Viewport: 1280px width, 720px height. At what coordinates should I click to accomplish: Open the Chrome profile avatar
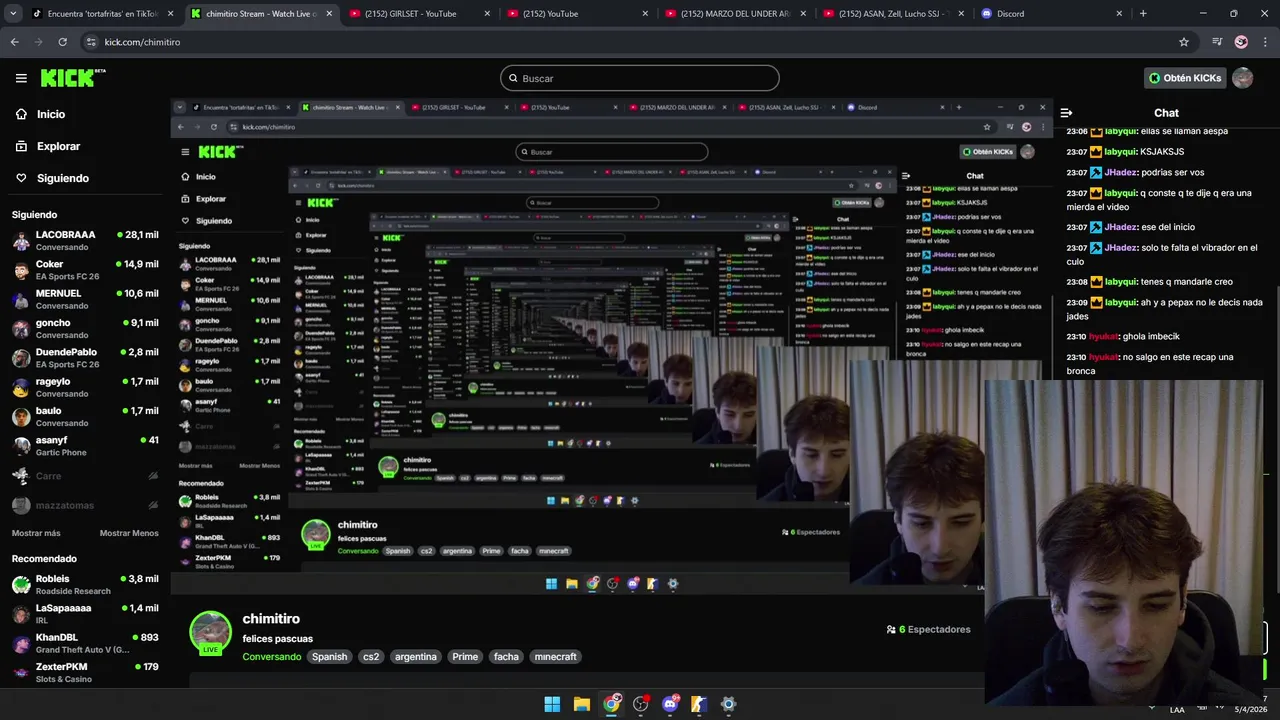1241,42
